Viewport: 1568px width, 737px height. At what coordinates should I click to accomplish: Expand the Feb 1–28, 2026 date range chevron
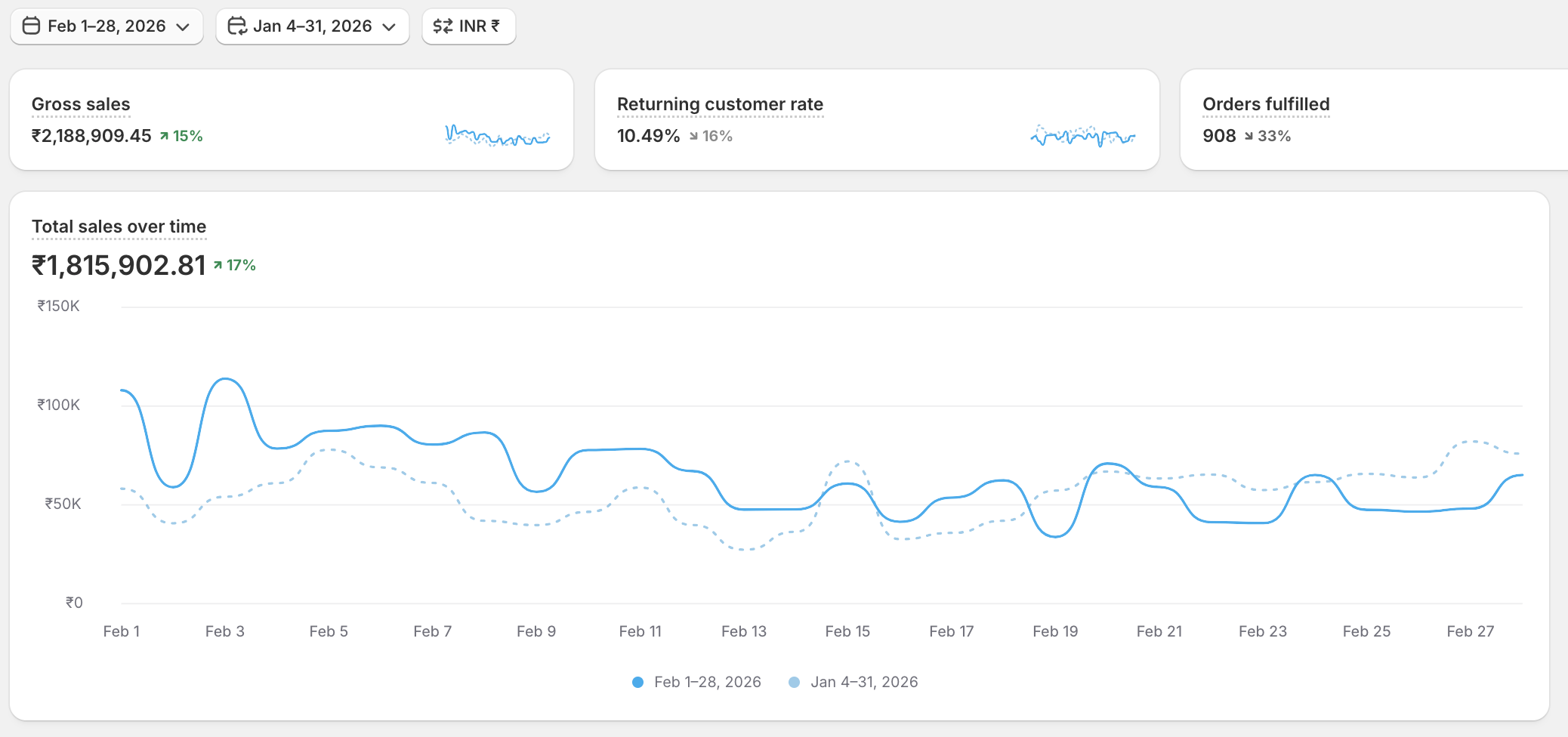pos(183,27)
